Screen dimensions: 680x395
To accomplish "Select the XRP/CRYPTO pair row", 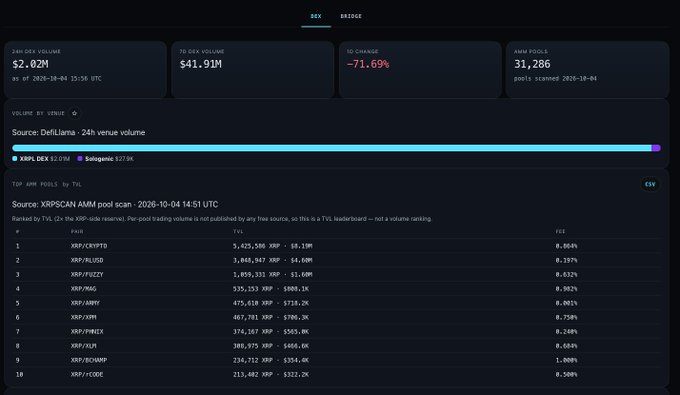I will coord(337,246).
